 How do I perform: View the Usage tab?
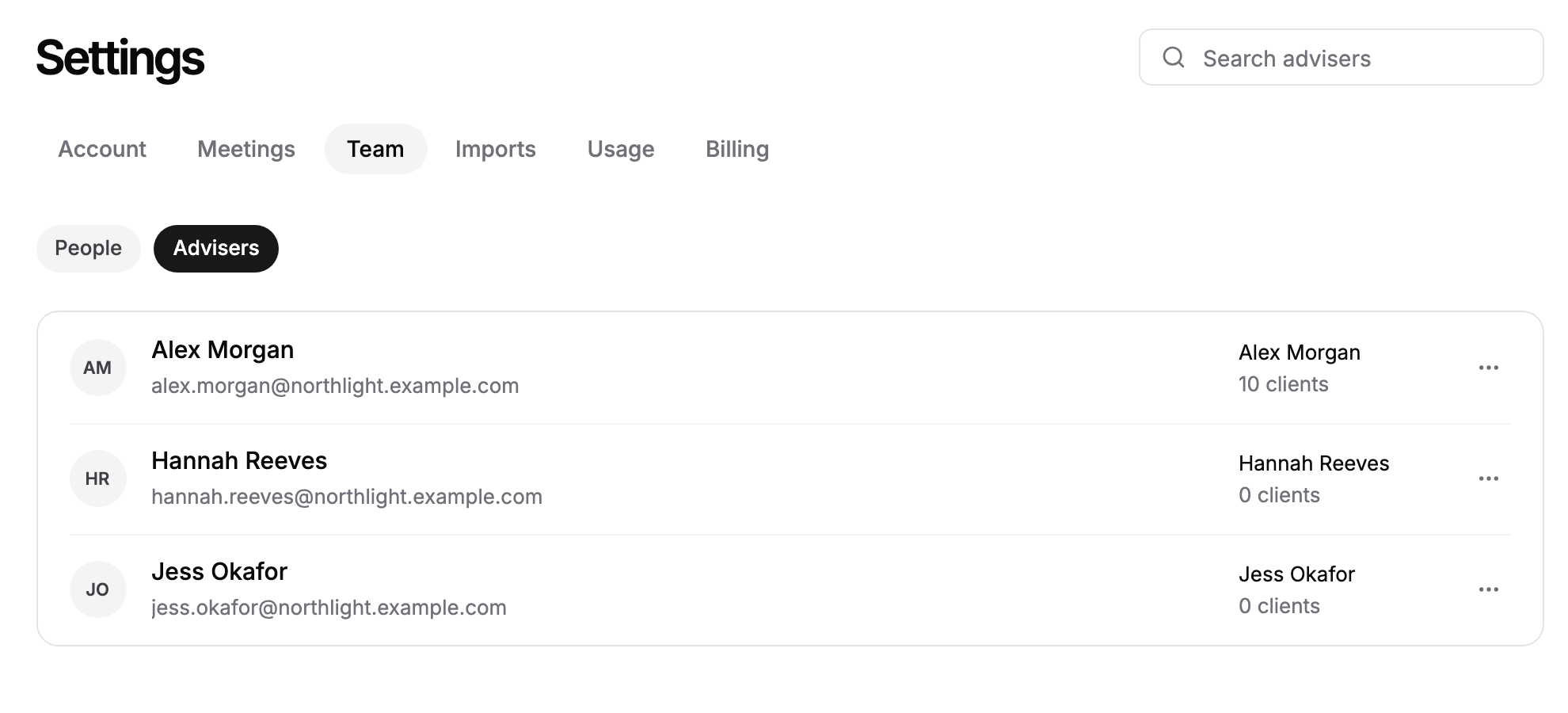(621, 149)
